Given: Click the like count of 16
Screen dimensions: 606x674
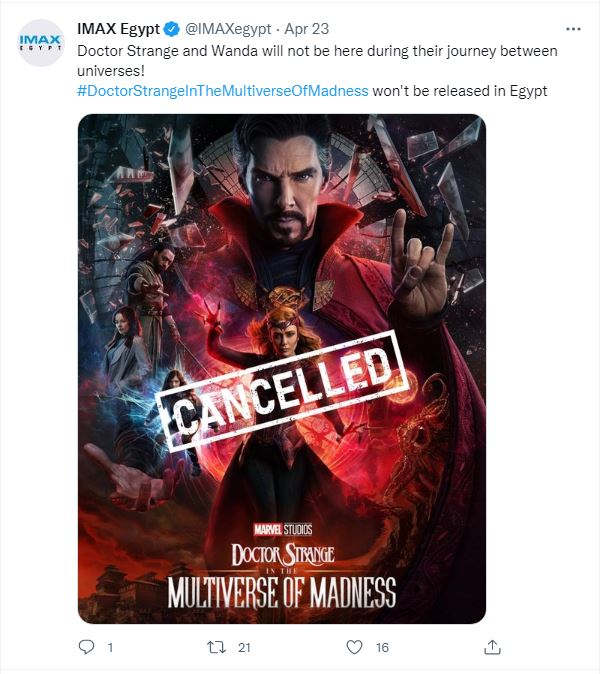Looking at the screenshot, I should click(x=381, y=648).
